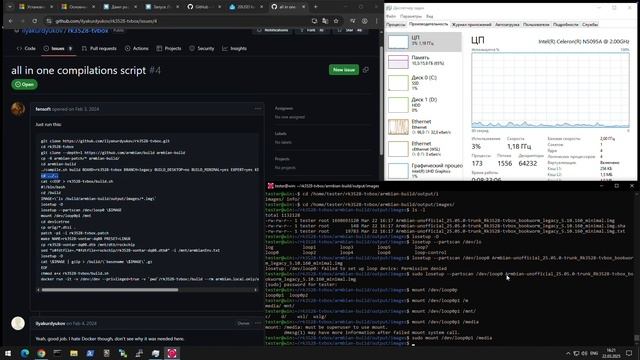Open the Chrome profile avatar icon
This screenshot has width=640, height=360.
click(364, 21)
